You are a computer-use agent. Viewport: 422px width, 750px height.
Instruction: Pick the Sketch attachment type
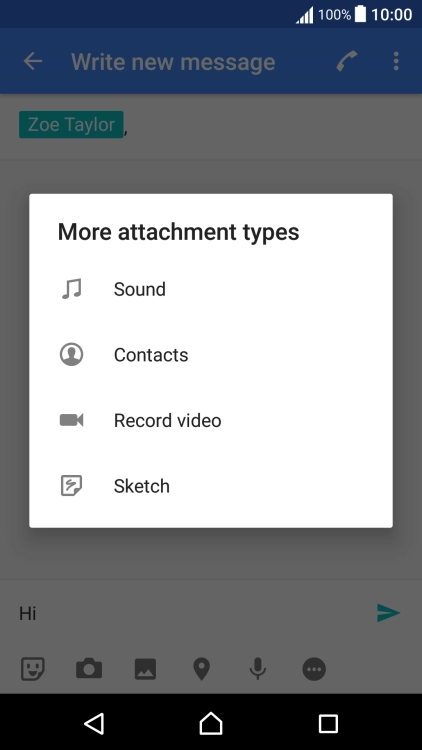pos(211,486)
